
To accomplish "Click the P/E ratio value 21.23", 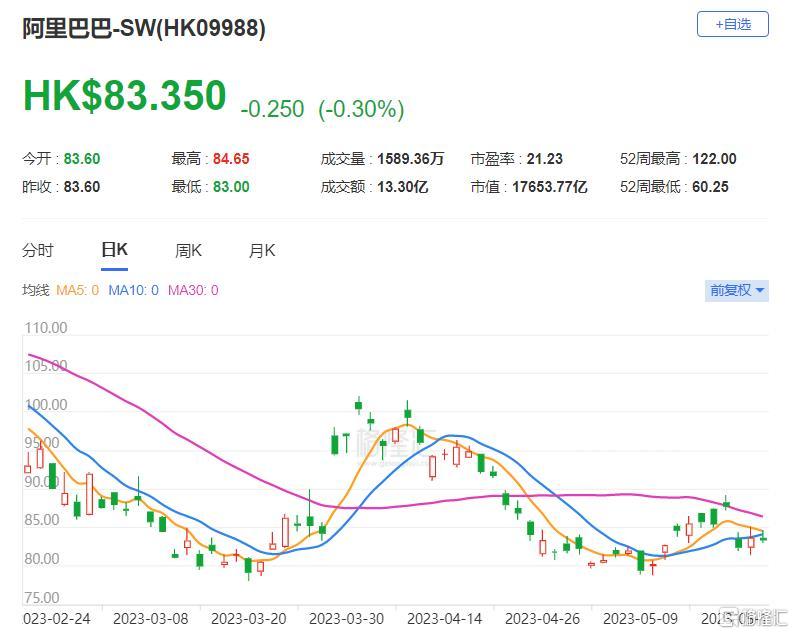I will click(544, 159).
